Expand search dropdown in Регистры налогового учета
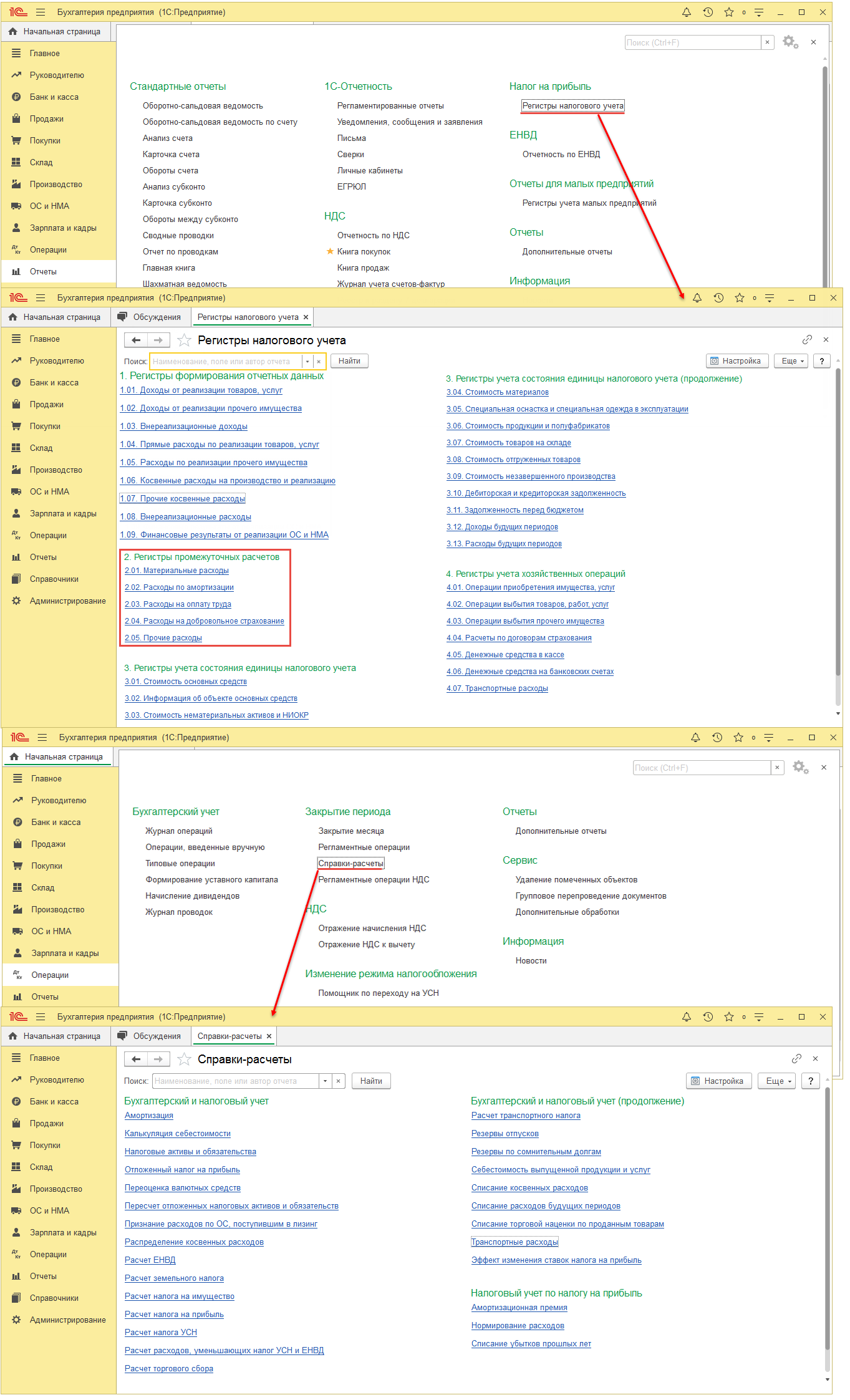This screenshot has height=1400, width=850. pos(307,361)
